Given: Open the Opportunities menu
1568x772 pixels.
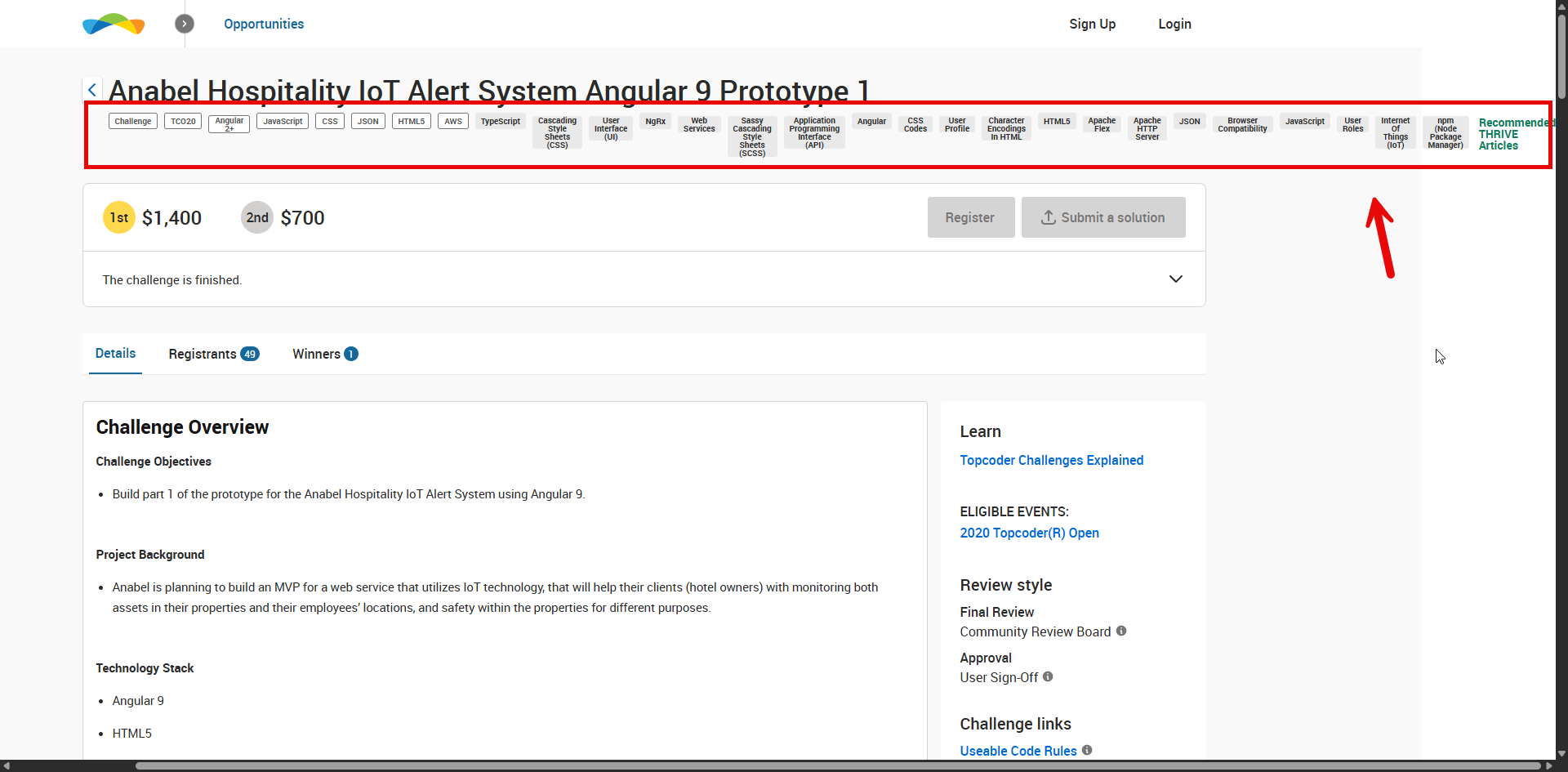Looking at the screenshot, I should [x=264, y=24].
